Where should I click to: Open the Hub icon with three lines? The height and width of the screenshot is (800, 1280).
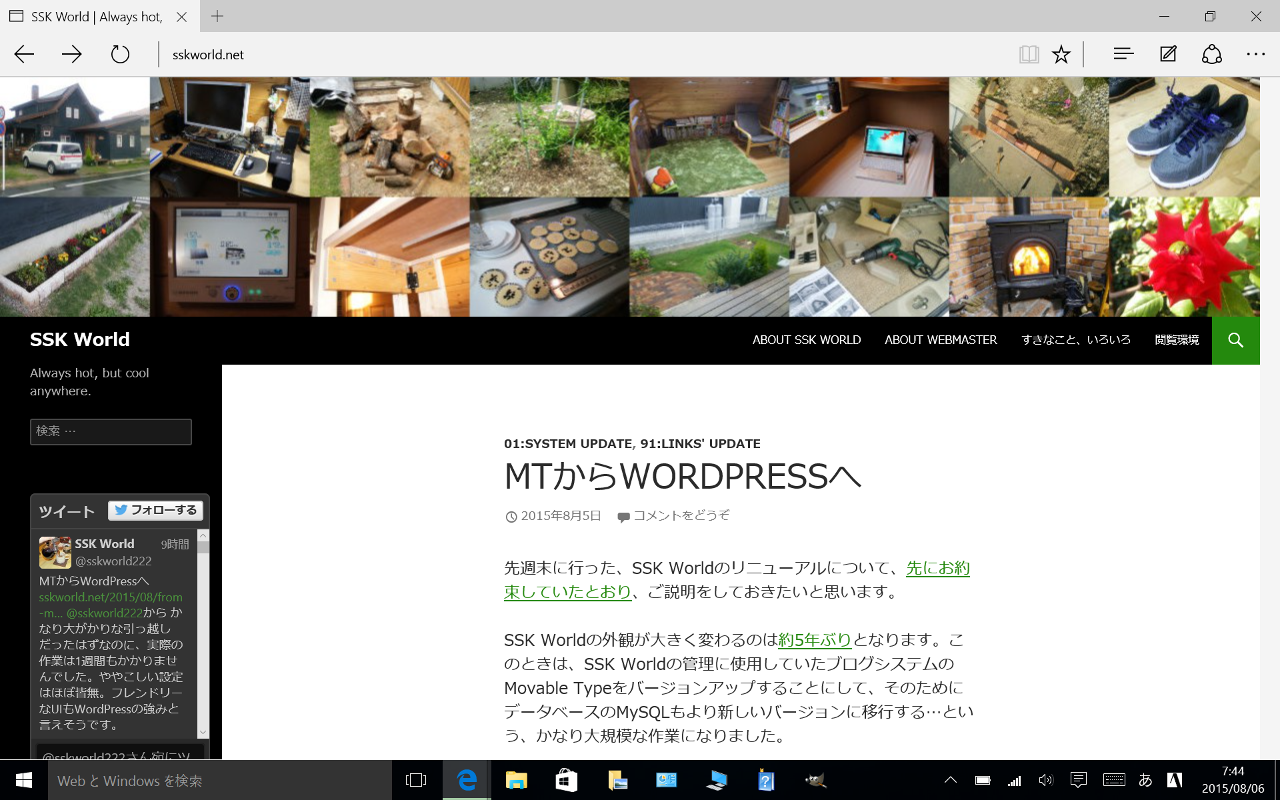(x=1123, y=54)
